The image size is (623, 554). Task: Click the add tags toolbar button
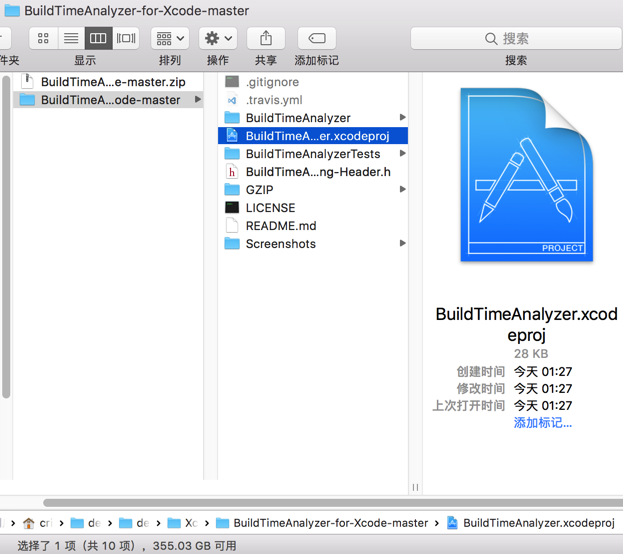pyautogui.click(x=317, y=38)
